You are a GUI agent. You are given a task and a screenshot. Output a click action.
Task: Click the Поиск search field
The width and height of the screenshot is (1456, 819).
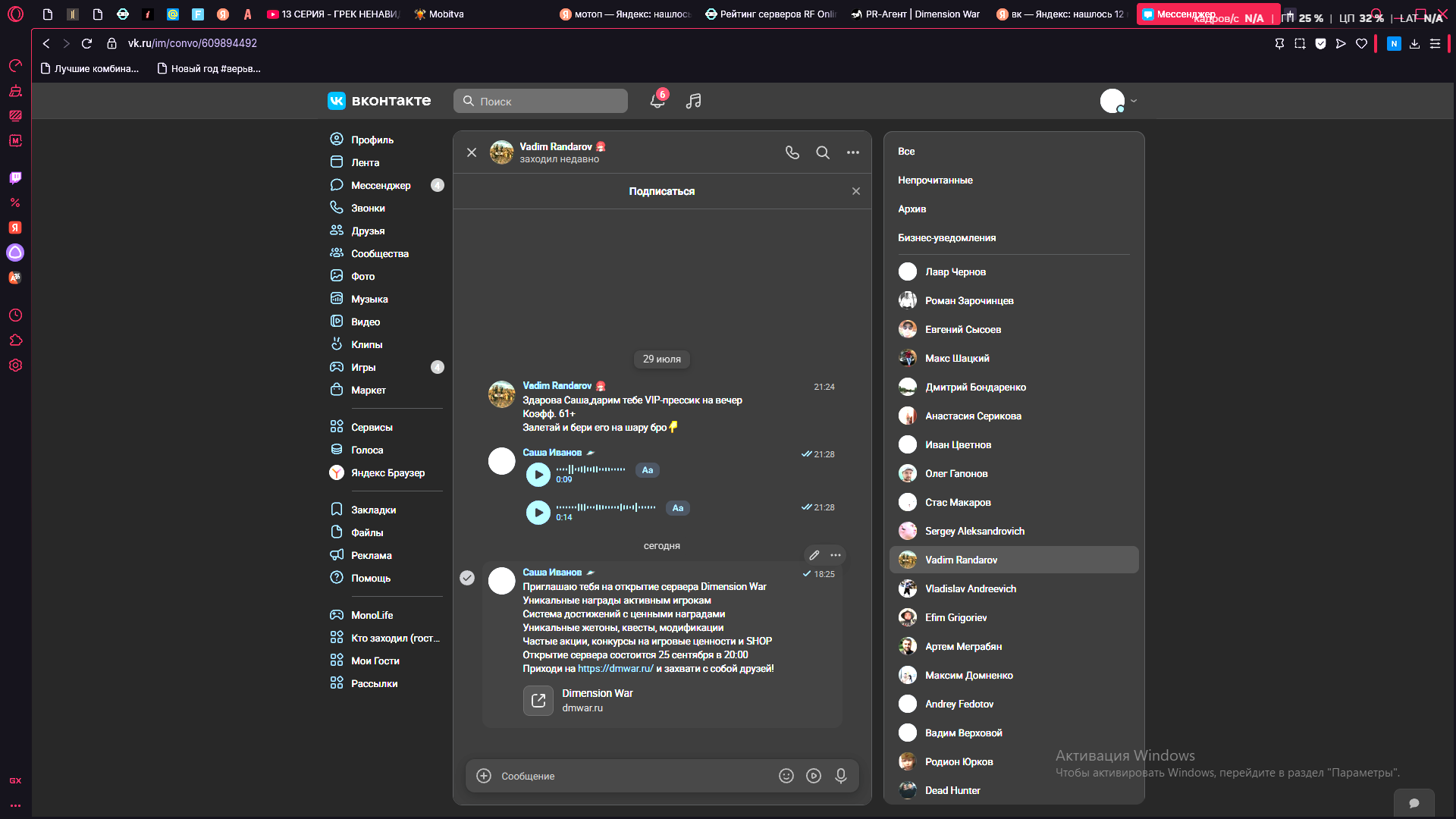coord(541,101)
